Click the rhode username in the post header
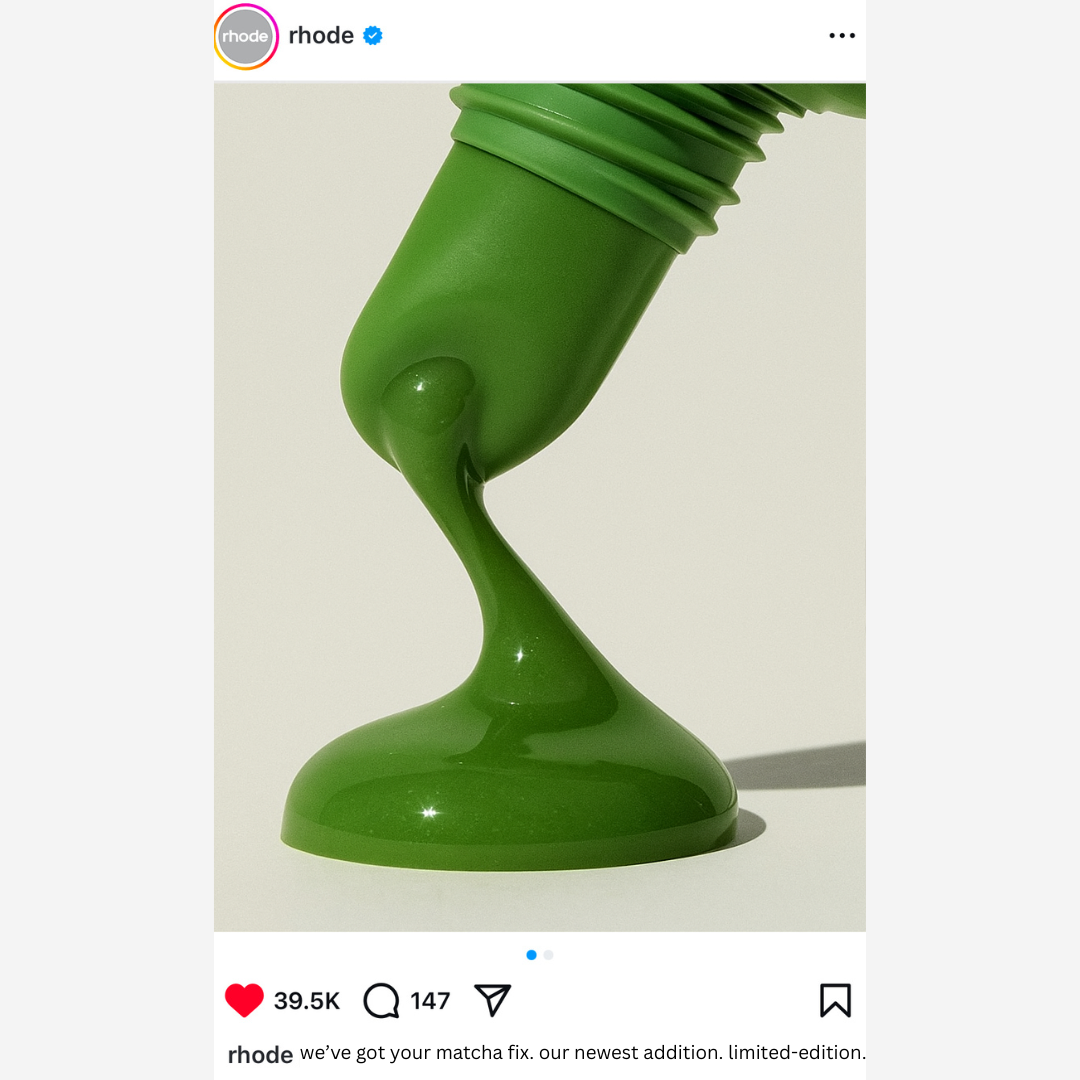 pyautogui.click(x=321, y=36)
